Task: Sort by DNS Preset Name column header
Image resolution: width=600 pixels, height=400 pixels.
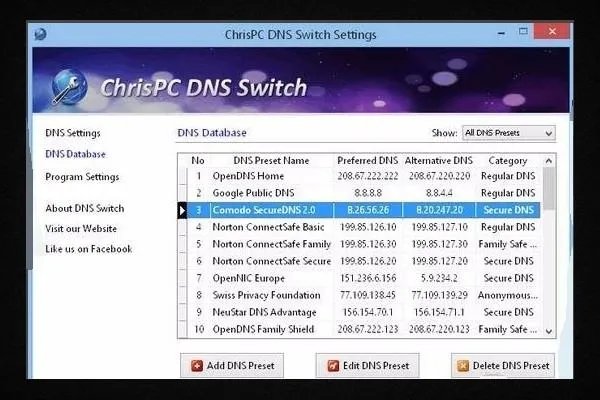Action: [x=271, y=161]
